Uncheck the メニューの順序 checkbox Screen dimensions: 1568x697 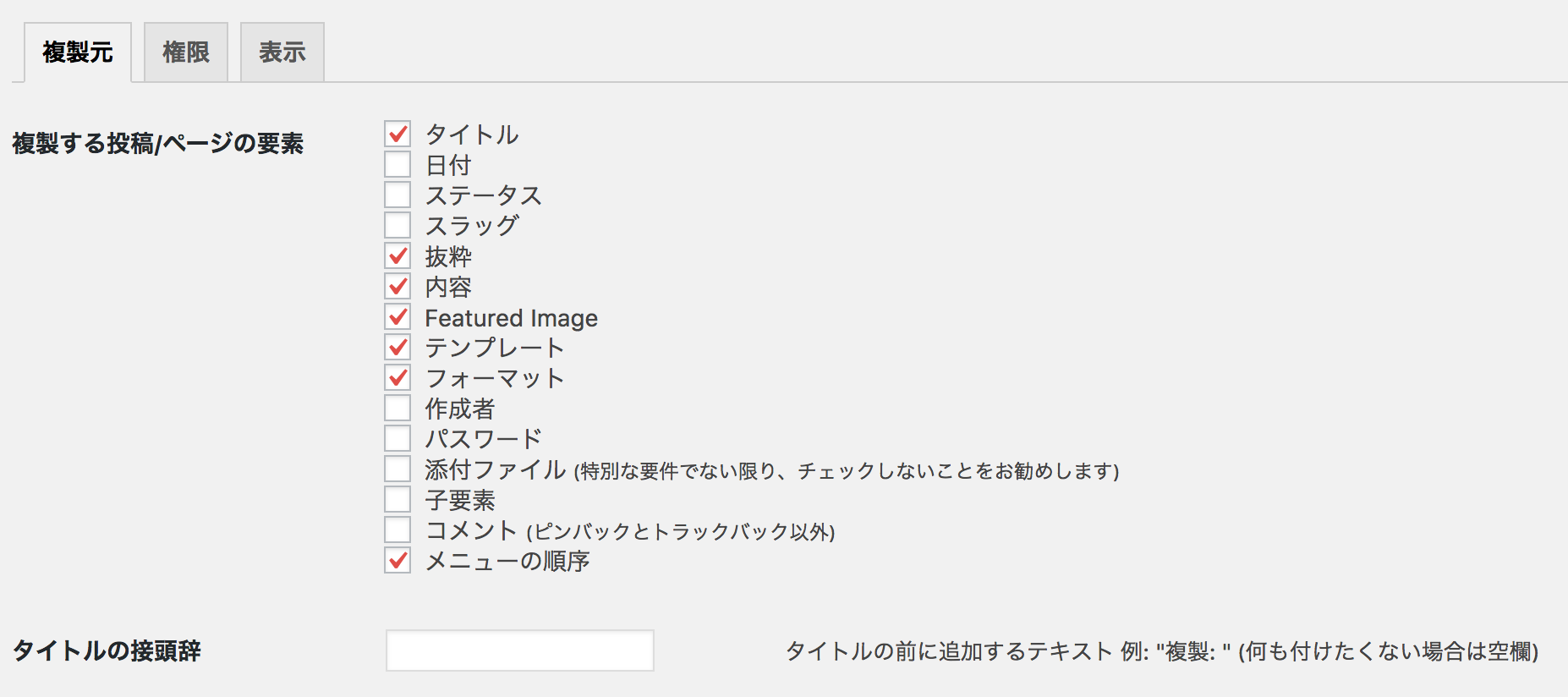397,560
